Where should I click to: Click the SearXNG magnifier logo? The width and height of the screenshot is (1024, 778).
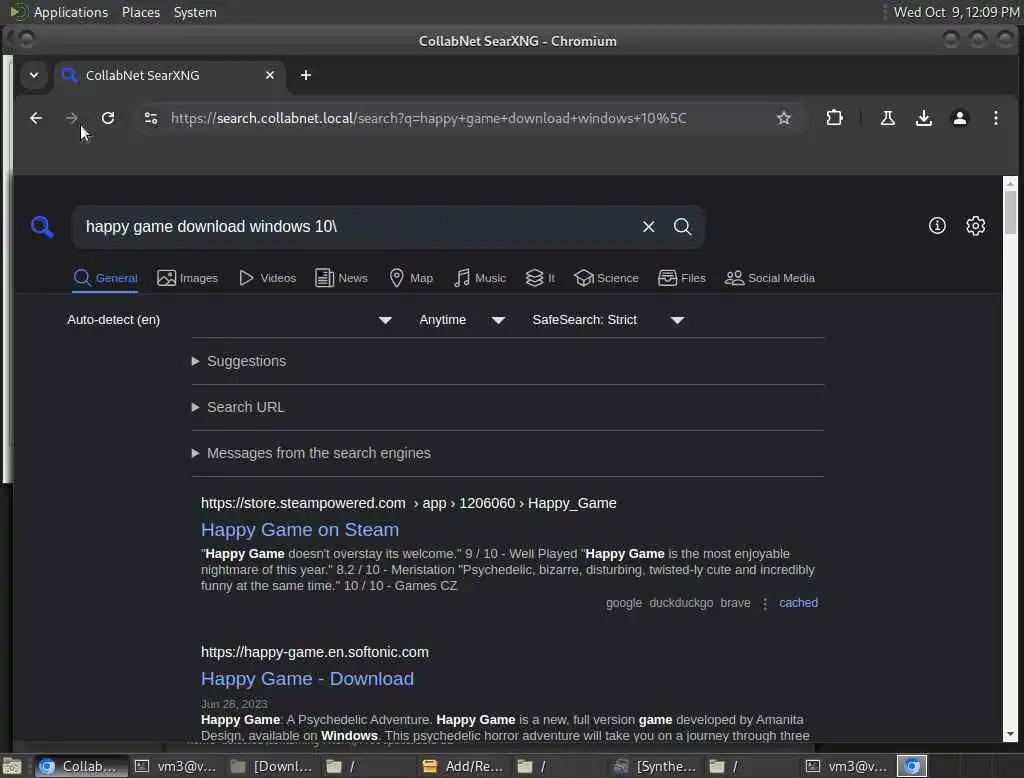tap(42, 227)
